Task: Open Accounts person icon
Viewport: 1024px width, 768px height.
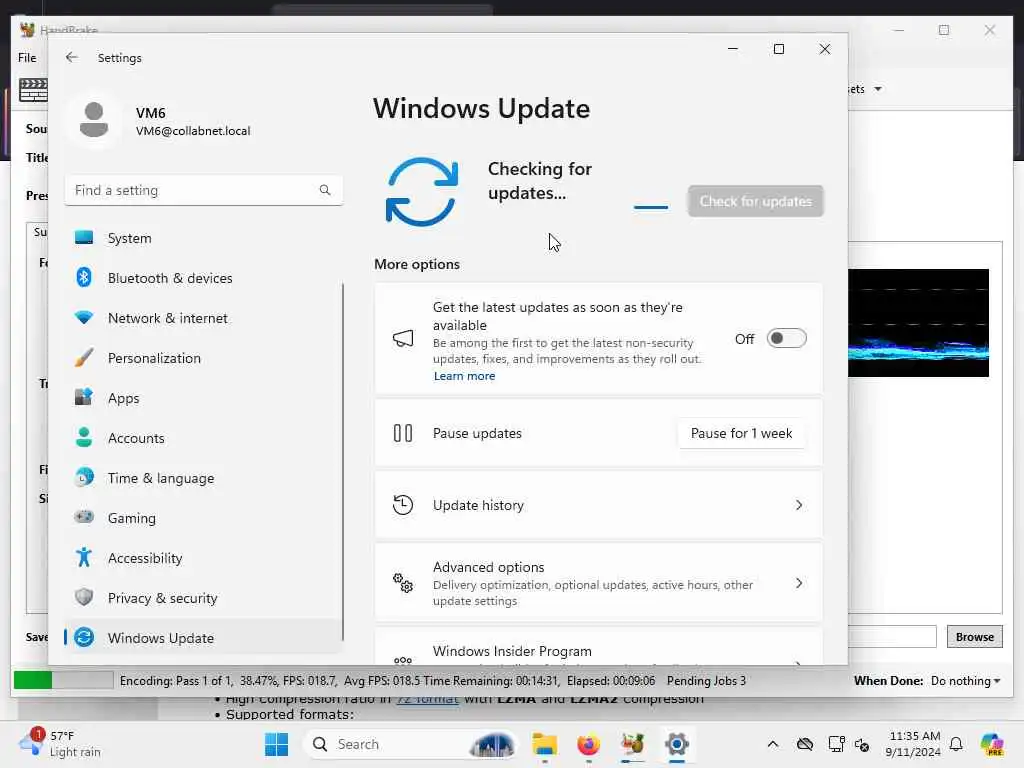Action: pos(84,437)
